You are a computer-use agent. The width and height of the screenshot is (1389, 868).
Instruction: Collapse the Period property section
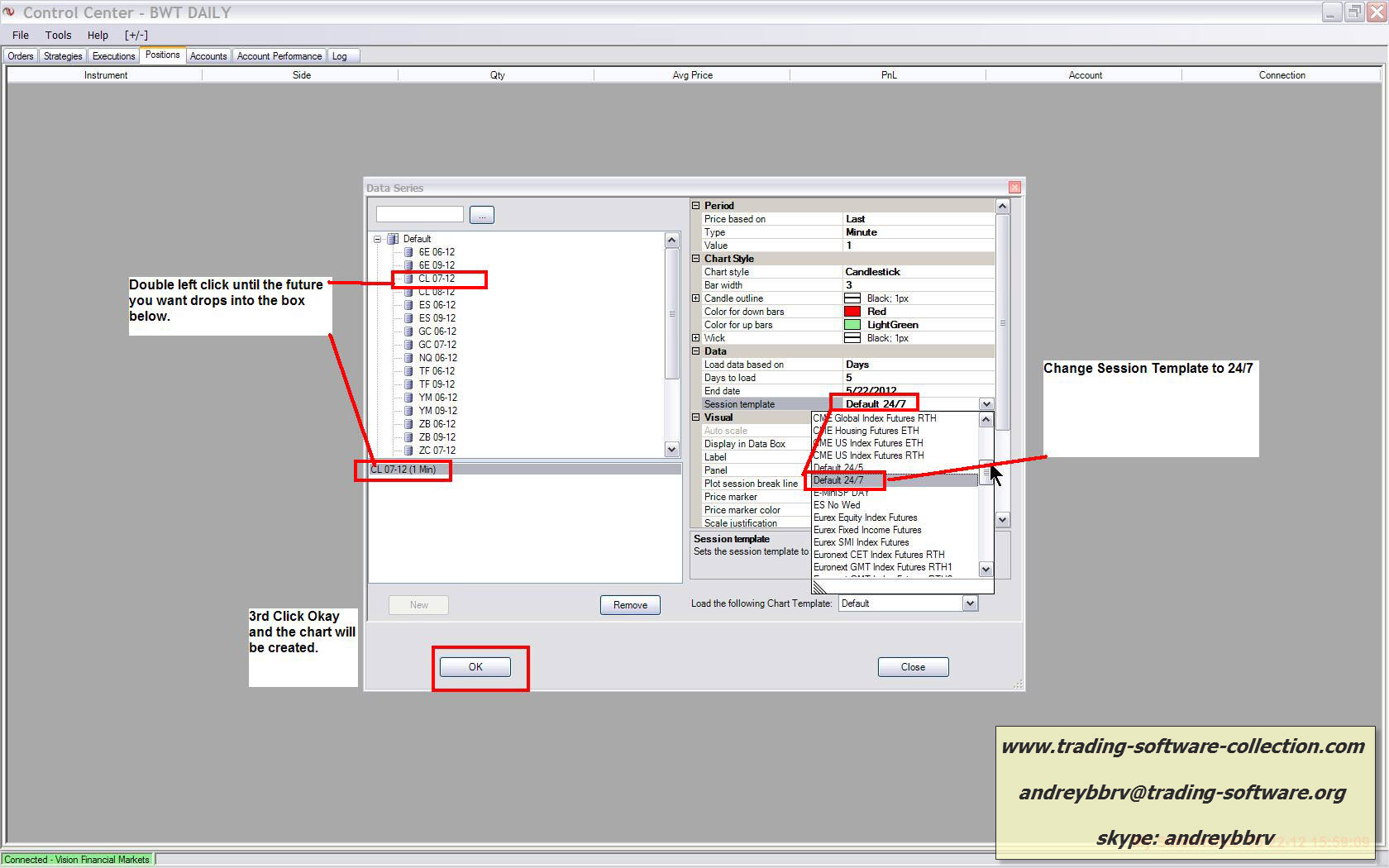point(696,206)
